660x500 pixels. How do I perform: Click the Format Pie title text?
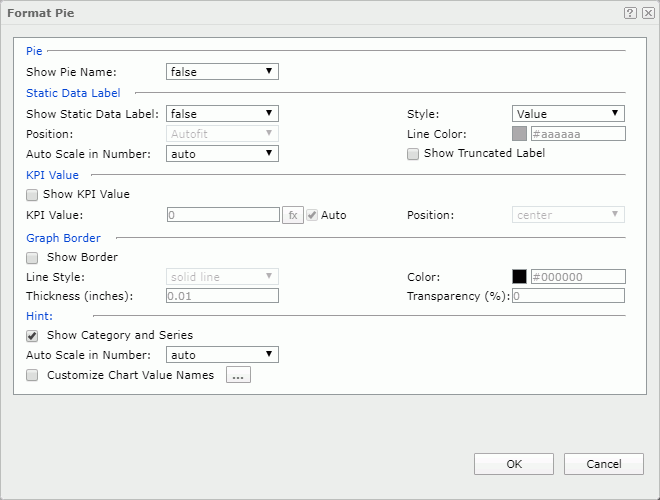[x=41, y=13]
